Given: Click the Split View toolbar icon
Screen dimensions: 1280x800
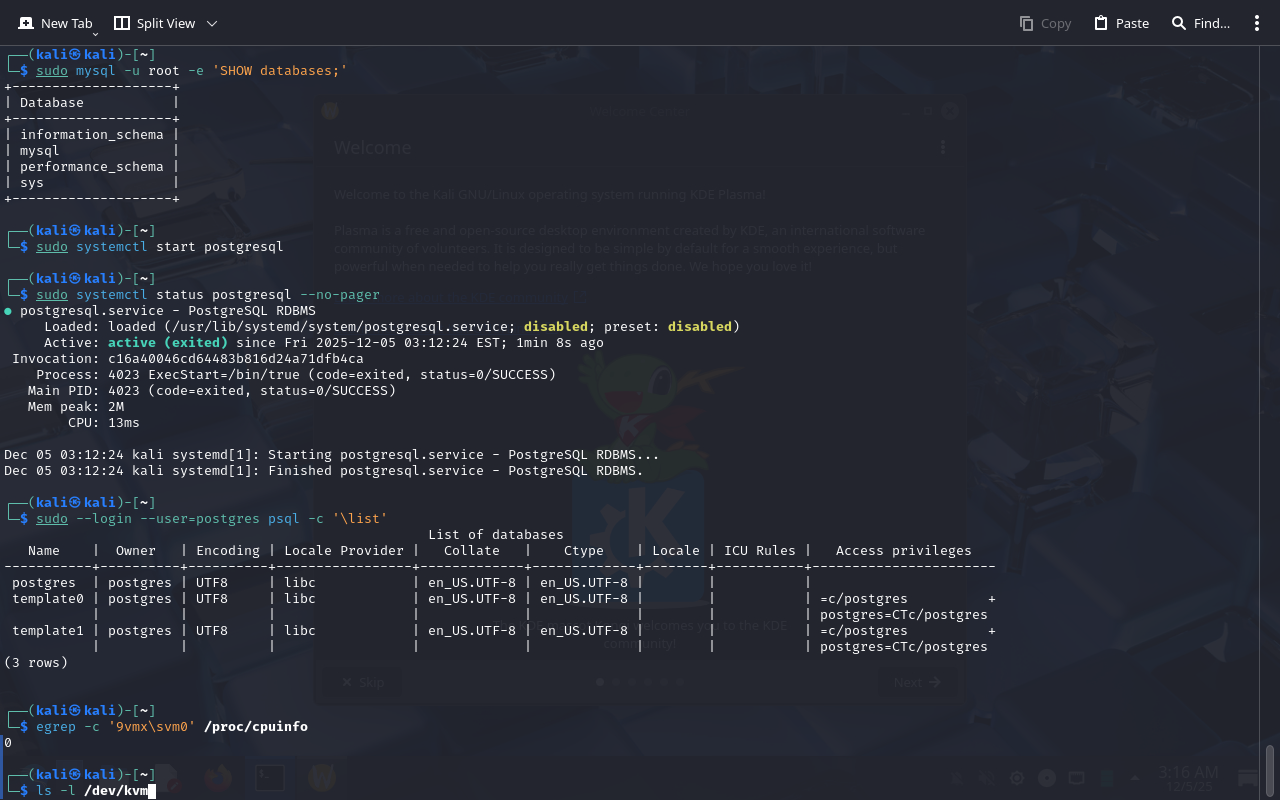Looking at the screenshot, I should tap(122, 23).
